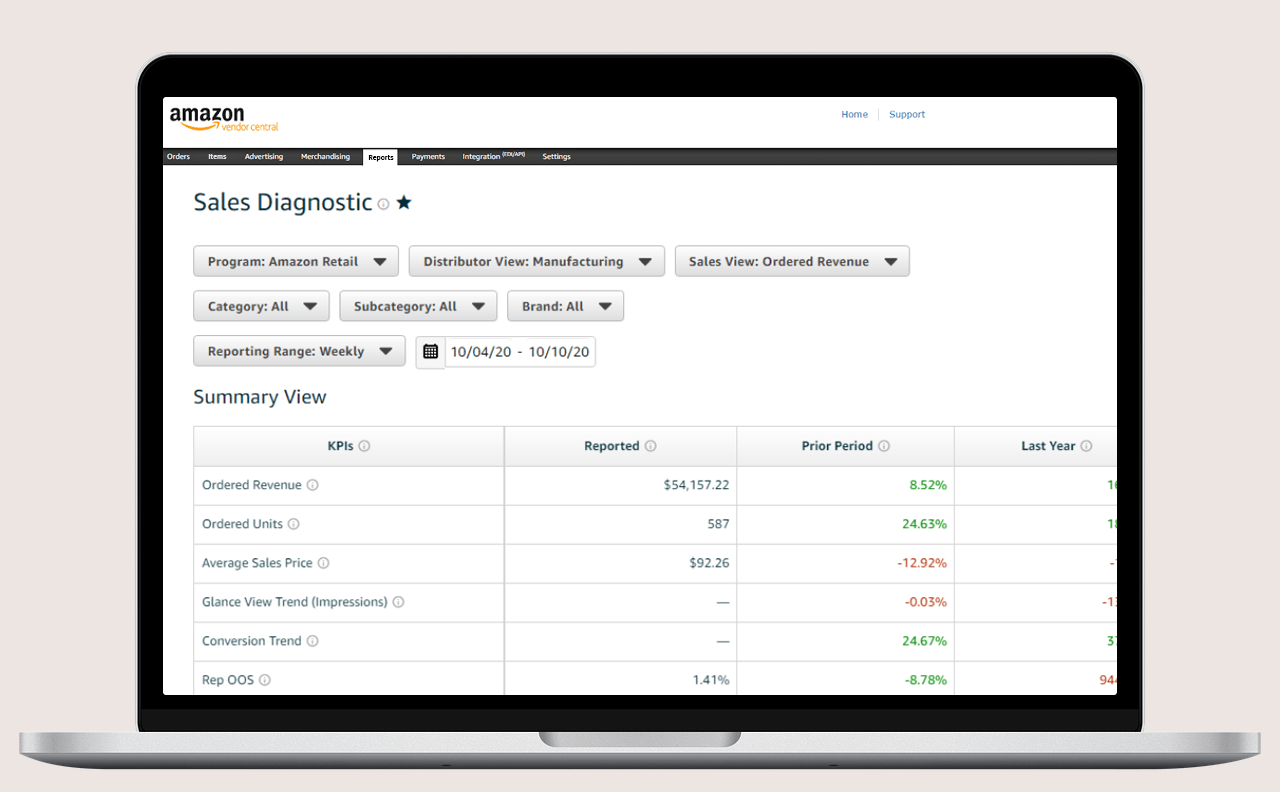The width and height of the screenshot is (1280, 792).
Task: Click the info icon next to Rep OOS
Action: (x=265, y=680)
